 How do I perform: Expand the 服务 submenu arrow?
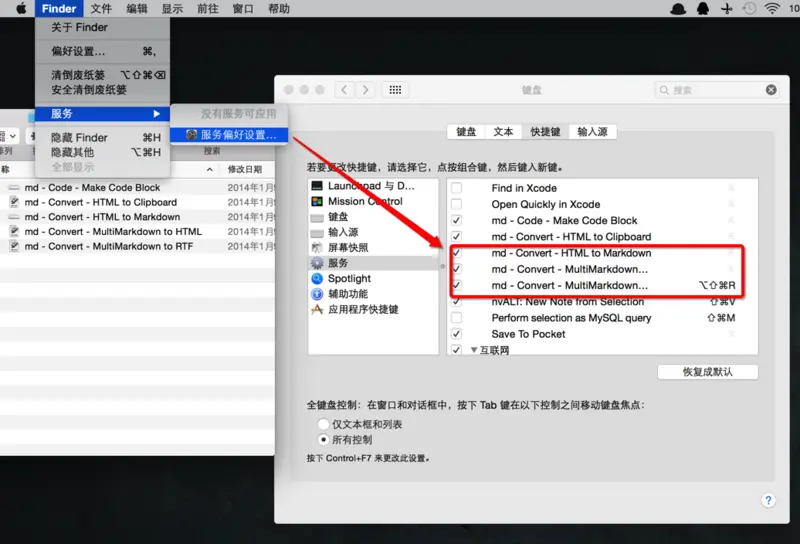pos(157,114)
